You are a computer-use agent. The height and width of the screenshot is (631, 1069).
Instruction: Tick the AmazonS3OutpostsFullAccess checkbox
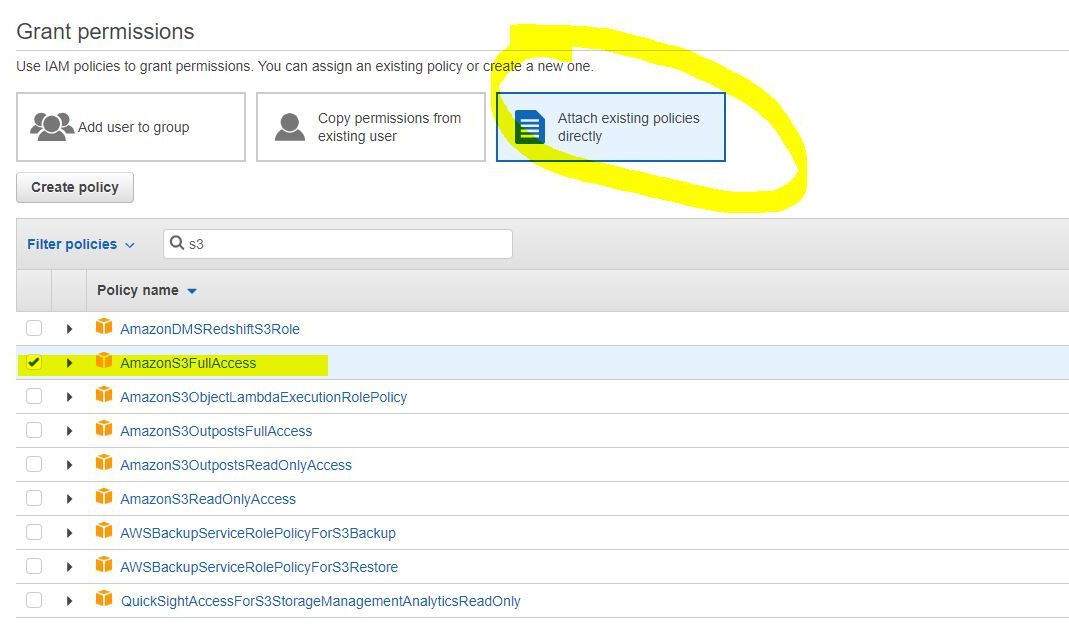coord(33,430)
